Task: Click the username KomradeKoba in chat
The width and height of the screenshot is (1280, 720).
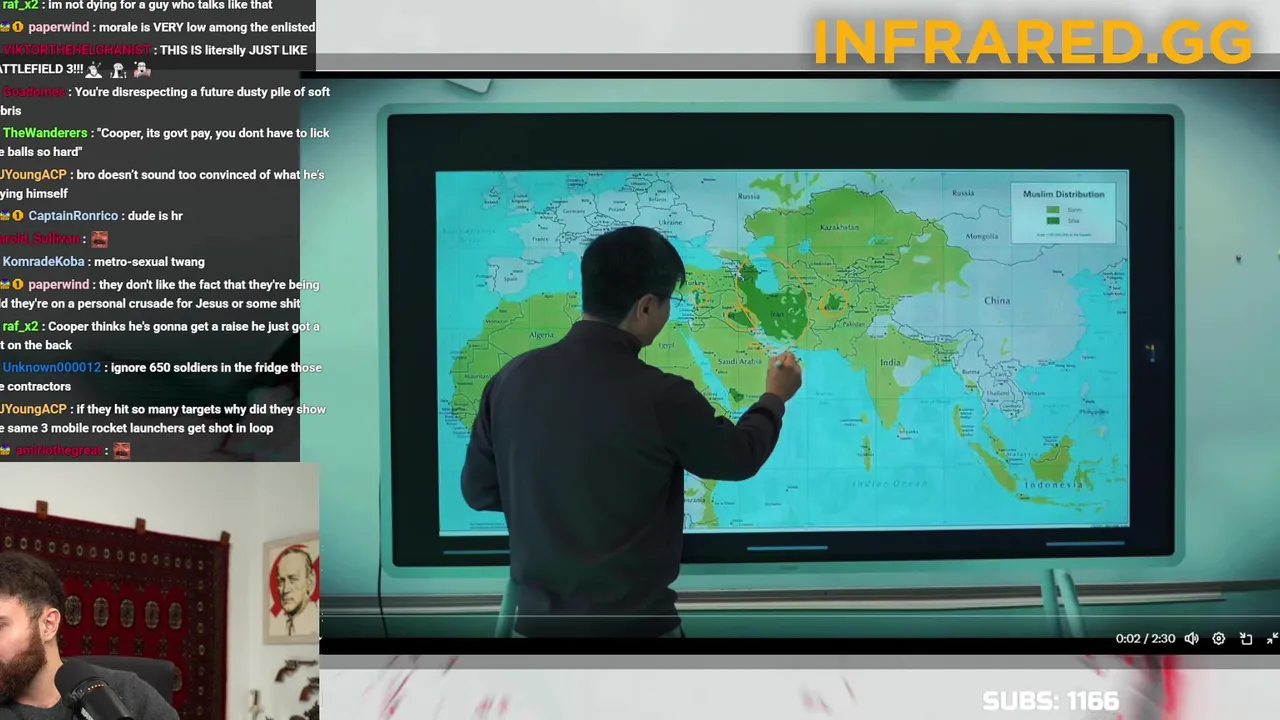Action: click(x=43, y=262)
